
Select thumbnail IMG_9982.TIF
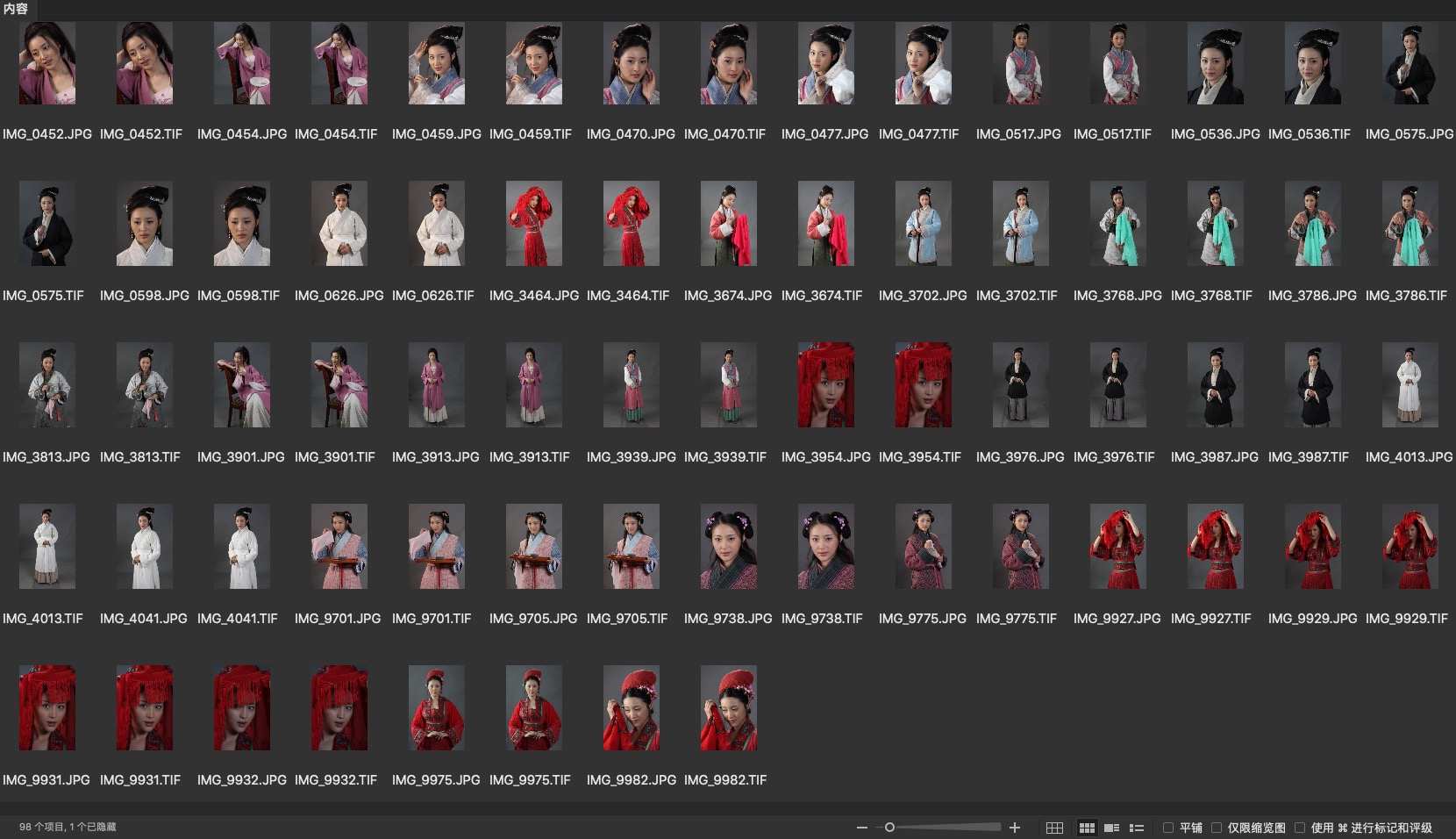pyautogui.click(x=728, y=708)
